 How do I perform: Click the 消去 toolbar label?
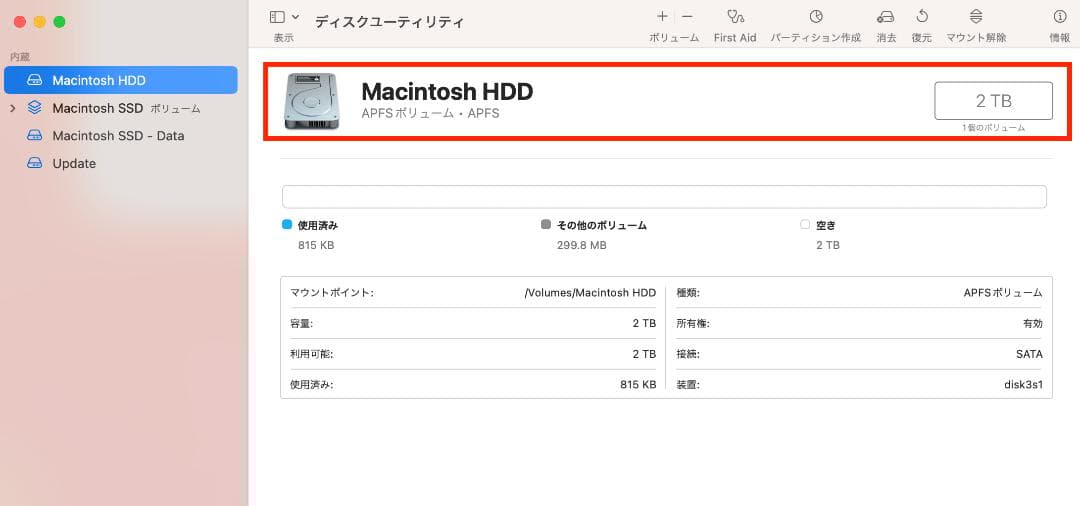[x=886, y=38]
